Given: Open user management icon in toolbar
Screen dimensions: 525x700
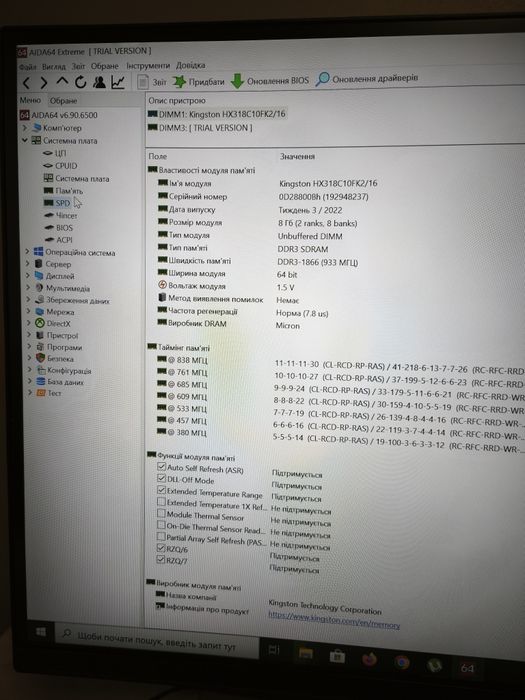Looking at the screenshot, I should click(x=99, y=82).
